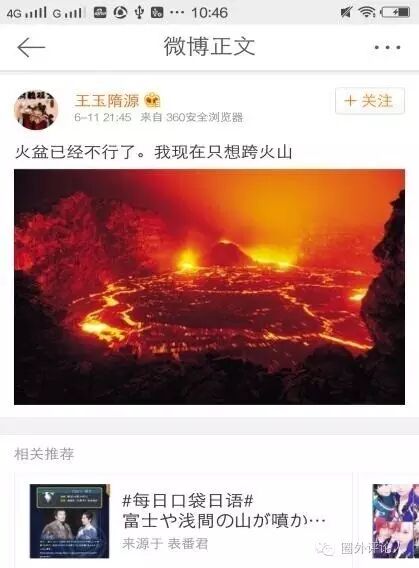
Task: Tap the WiFi status icon
Action: 367,12
